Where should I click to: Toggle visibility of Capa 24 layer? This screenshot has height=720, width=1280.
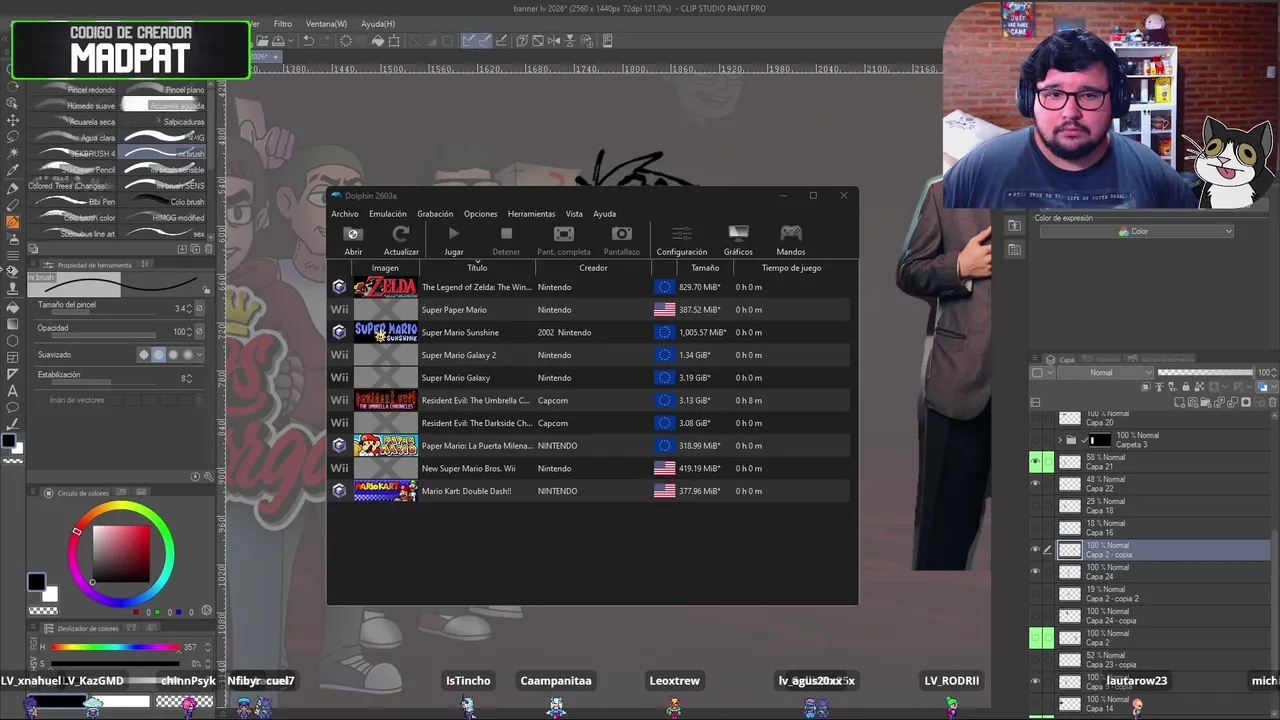[1035, 572]
